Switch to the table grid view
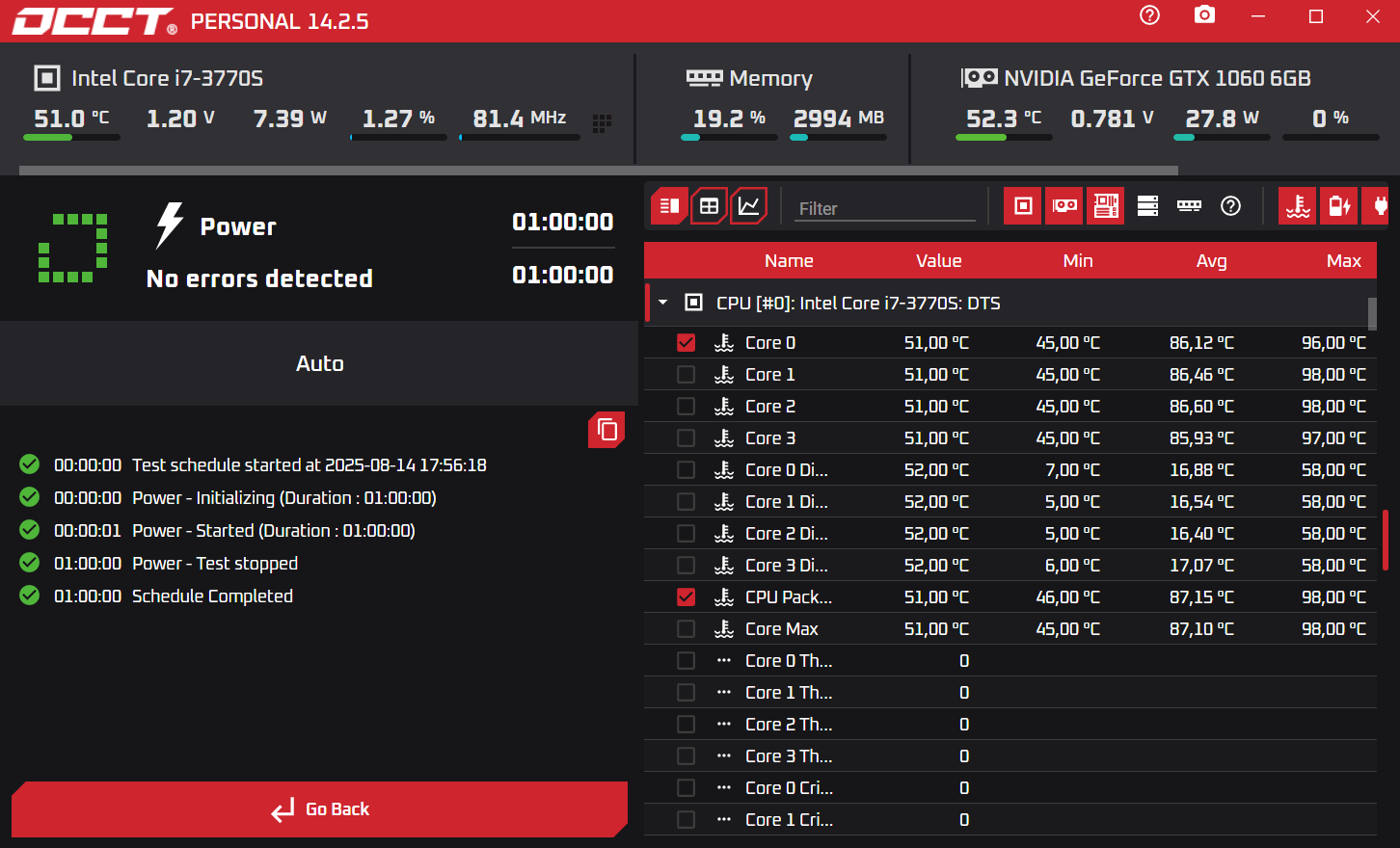Image resolution: width=1400 pixels, height=848 pixels. 709,206
